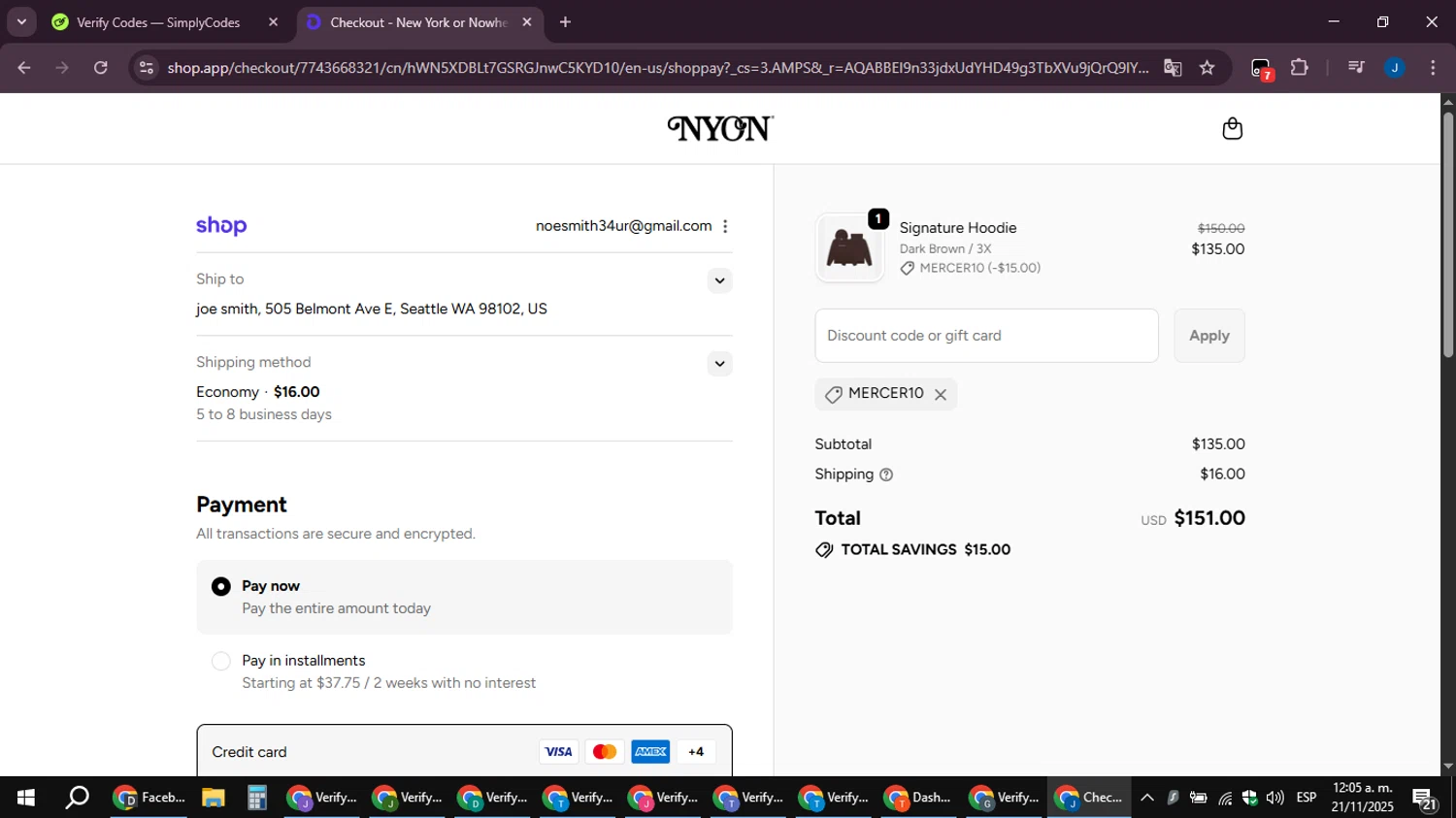Click the Signature Hoodie product thumbnail

849,248
